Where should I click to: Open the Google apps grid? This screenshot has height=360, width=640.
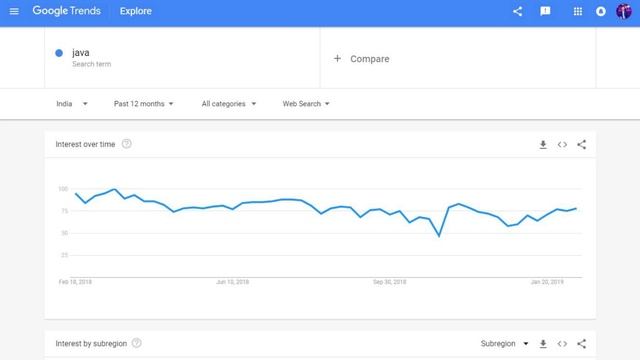coord(578,11)
